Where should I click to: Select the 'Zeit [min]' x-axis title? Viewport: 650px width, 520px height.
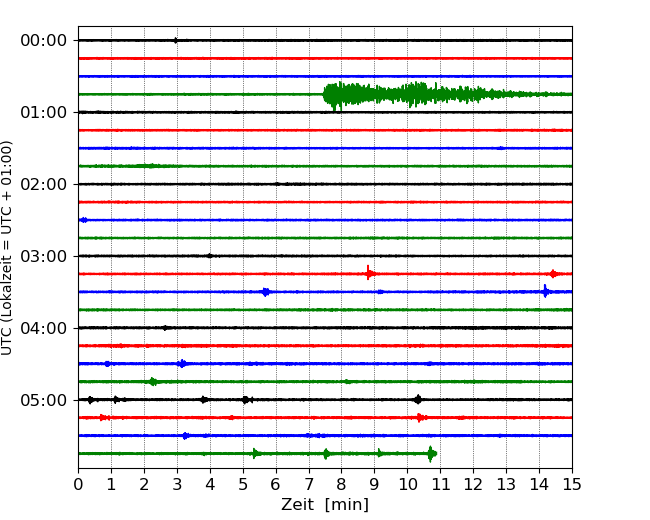325,505
